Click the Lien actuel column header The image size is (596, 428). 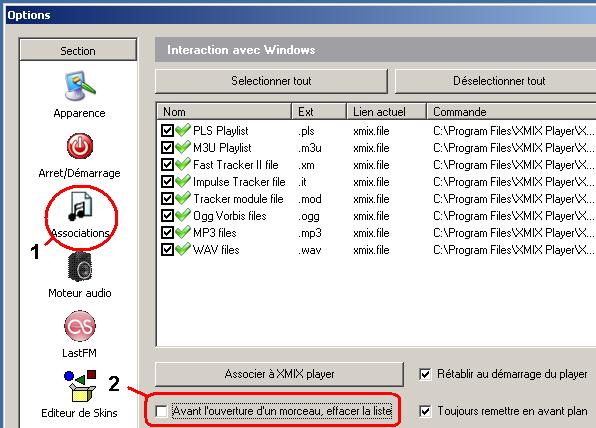pyautogui.click(x=387, y=112)
